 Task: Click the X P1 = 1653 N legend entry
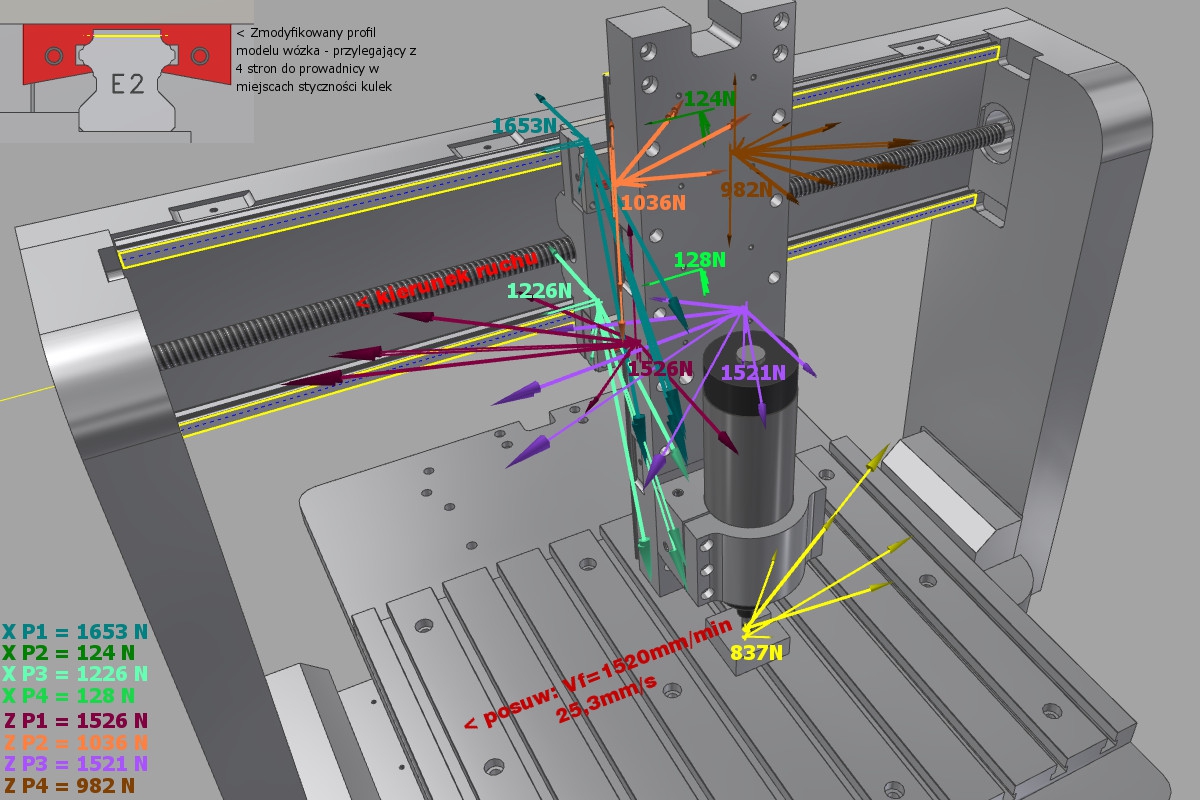pyautogui.click(x=74, y=632)
